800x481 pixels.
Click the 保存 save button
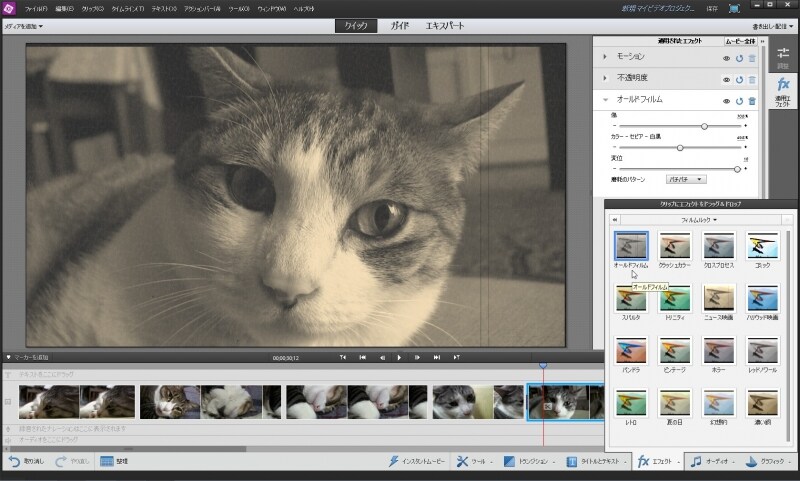click(x=711, y=8)
